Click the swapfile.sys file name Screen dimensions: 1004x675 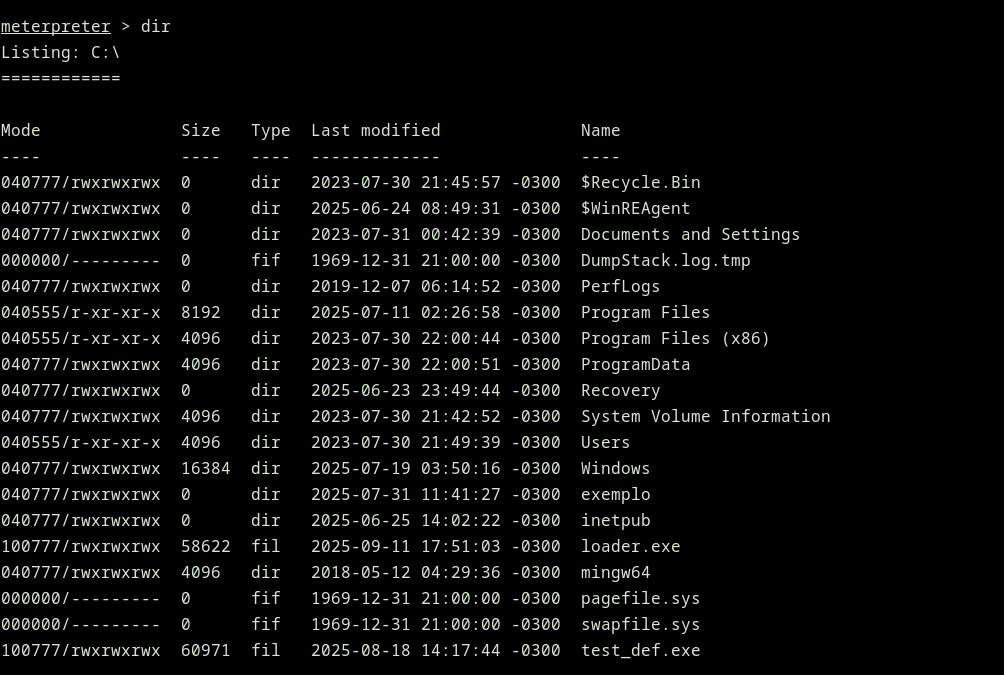[640, 624]
